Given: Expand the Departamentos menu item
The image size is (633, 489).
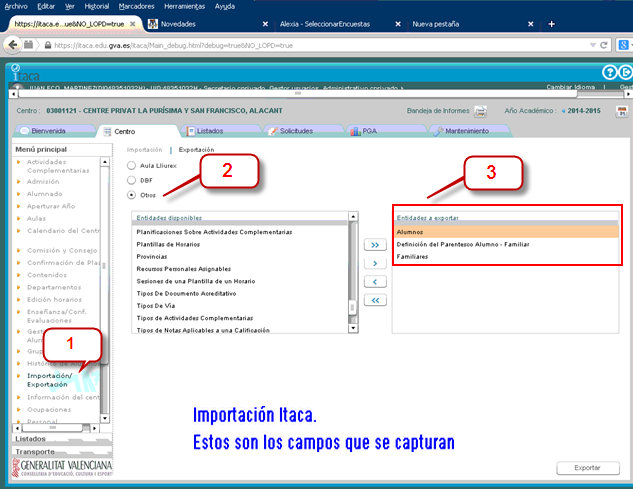Looking at the screenshot, I should click(54, 285).
